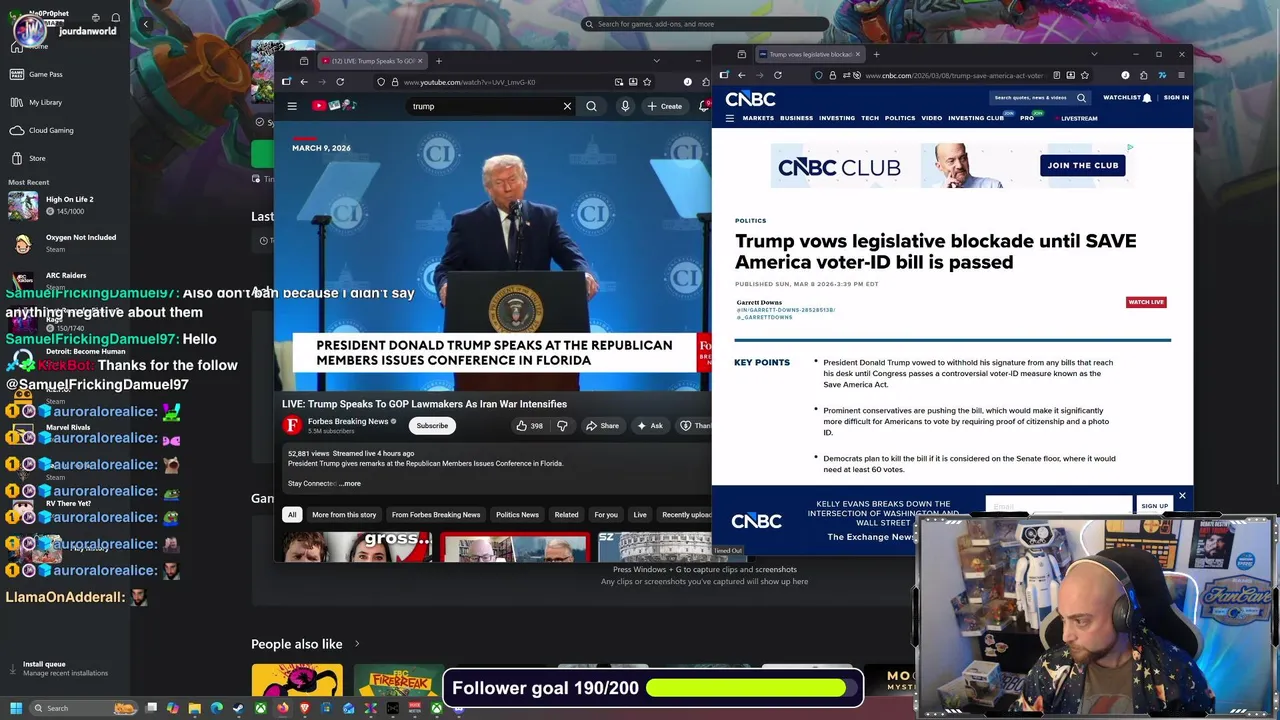Subscribe to Forbes Breaking News
This screenshot has width=1280, height=720.
pyautogui.click(x=432, y=426)
